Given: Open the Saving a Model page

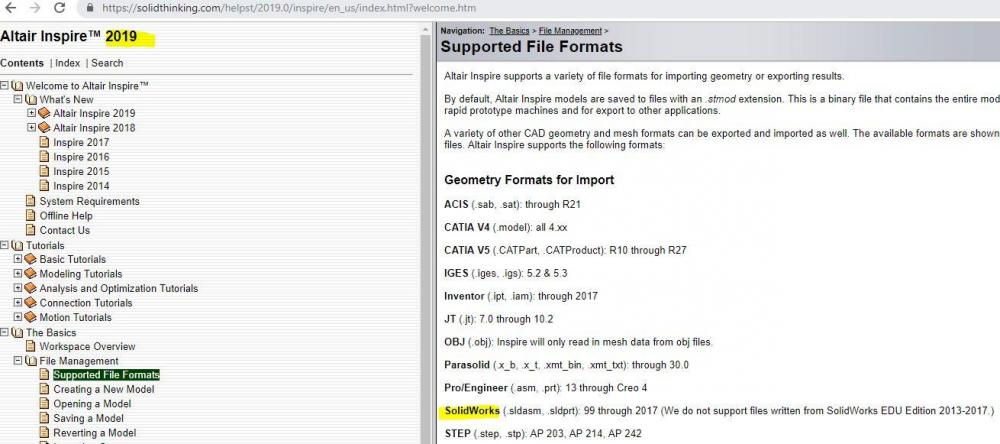Looking at the screenshot, I should coord(89,418).
